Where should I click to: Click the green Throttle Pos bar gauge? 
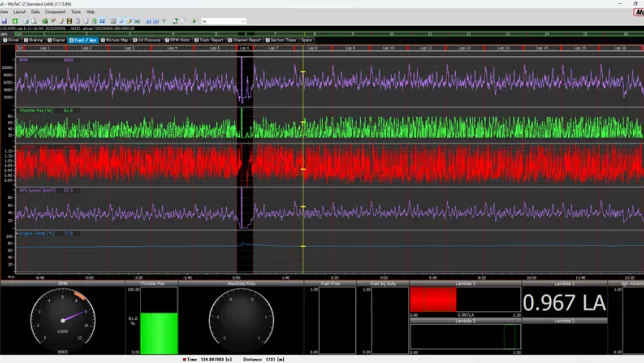159,320
